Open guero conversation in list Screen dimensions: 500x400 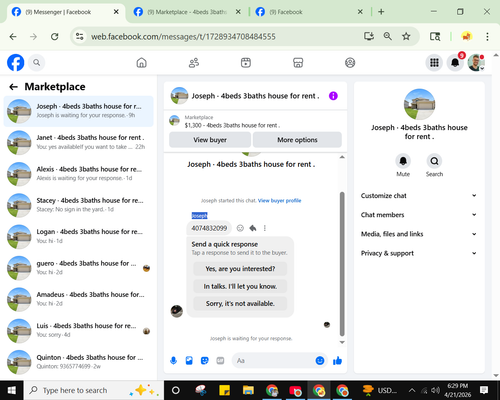click(78, 268)
